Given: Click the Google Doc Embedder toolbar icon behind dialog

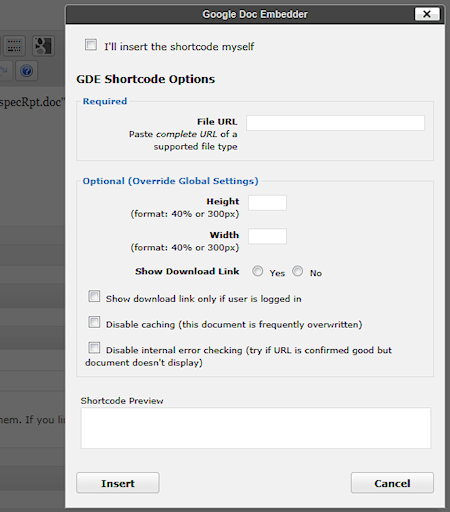Looking at the screenshot, I should coord(44,46).
